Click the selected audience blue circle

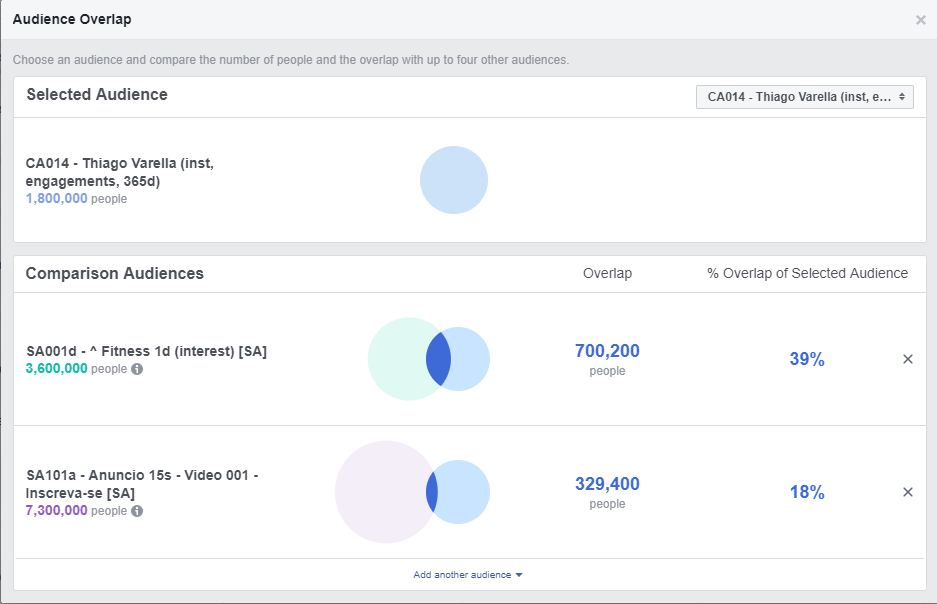click(454, 180)
